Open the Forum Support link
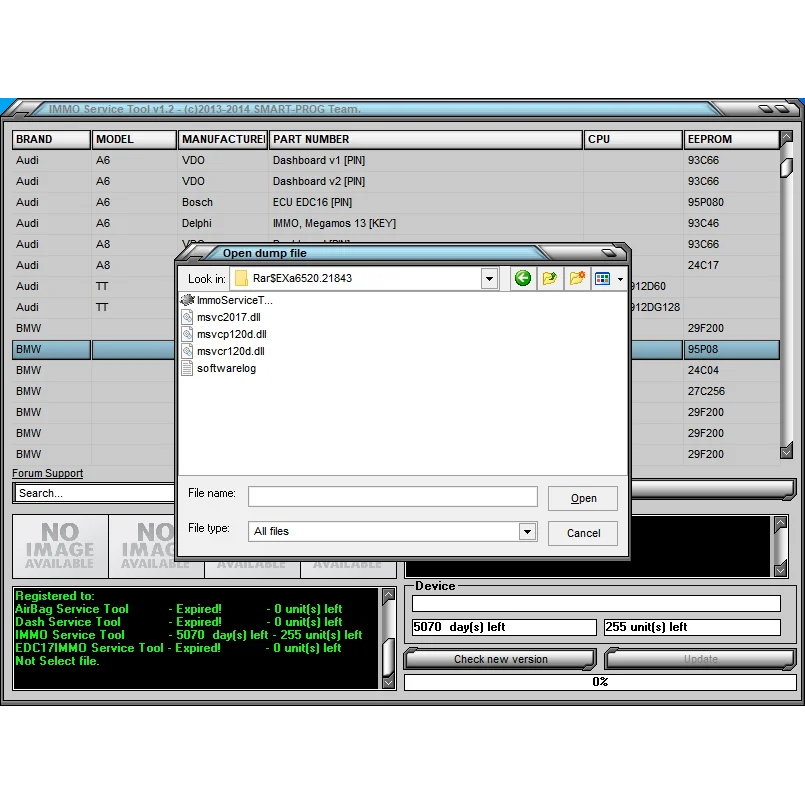The image size is (805, 805). pos(47,473)
